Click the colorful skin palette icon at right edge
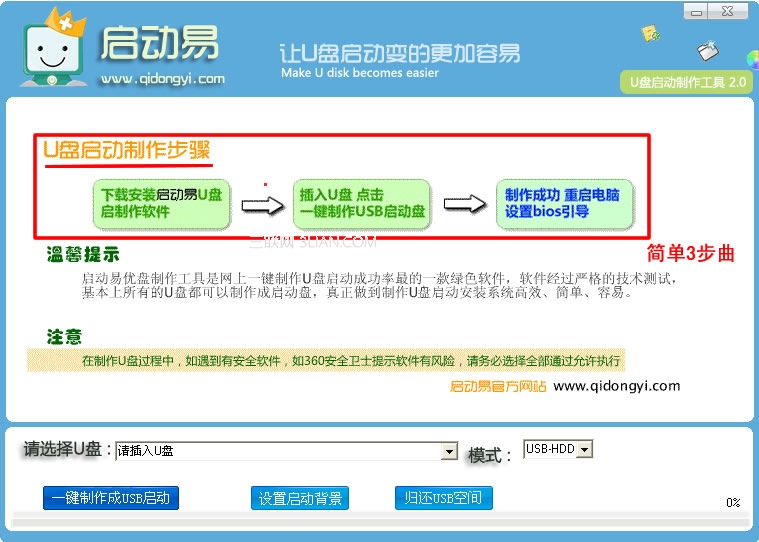Viewport: 759px width, 542px height. [x=753, y=60]
